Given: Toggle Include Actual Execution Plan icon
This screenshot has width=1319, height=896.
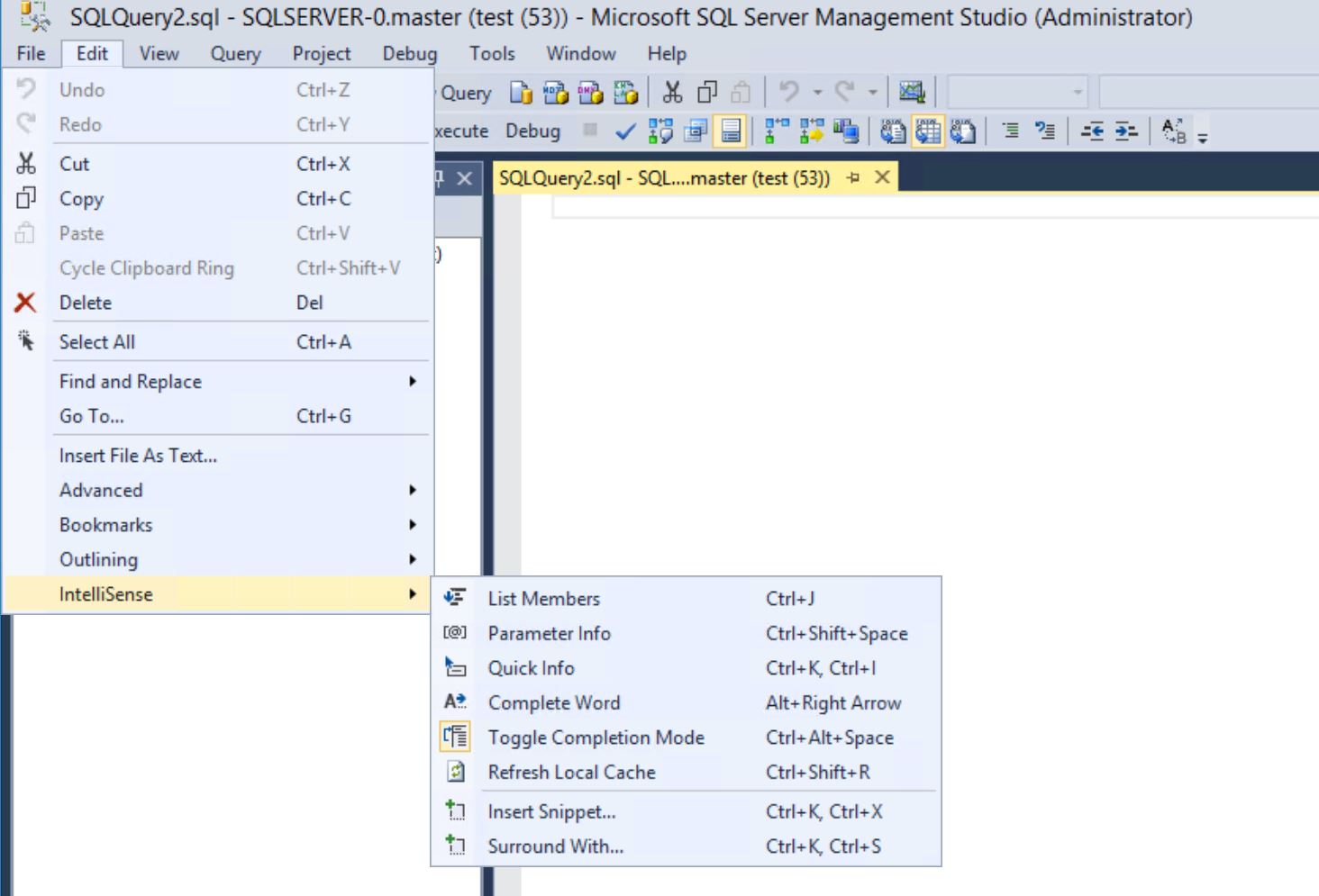Looking at the screenshot, I should tap(777, 131).
